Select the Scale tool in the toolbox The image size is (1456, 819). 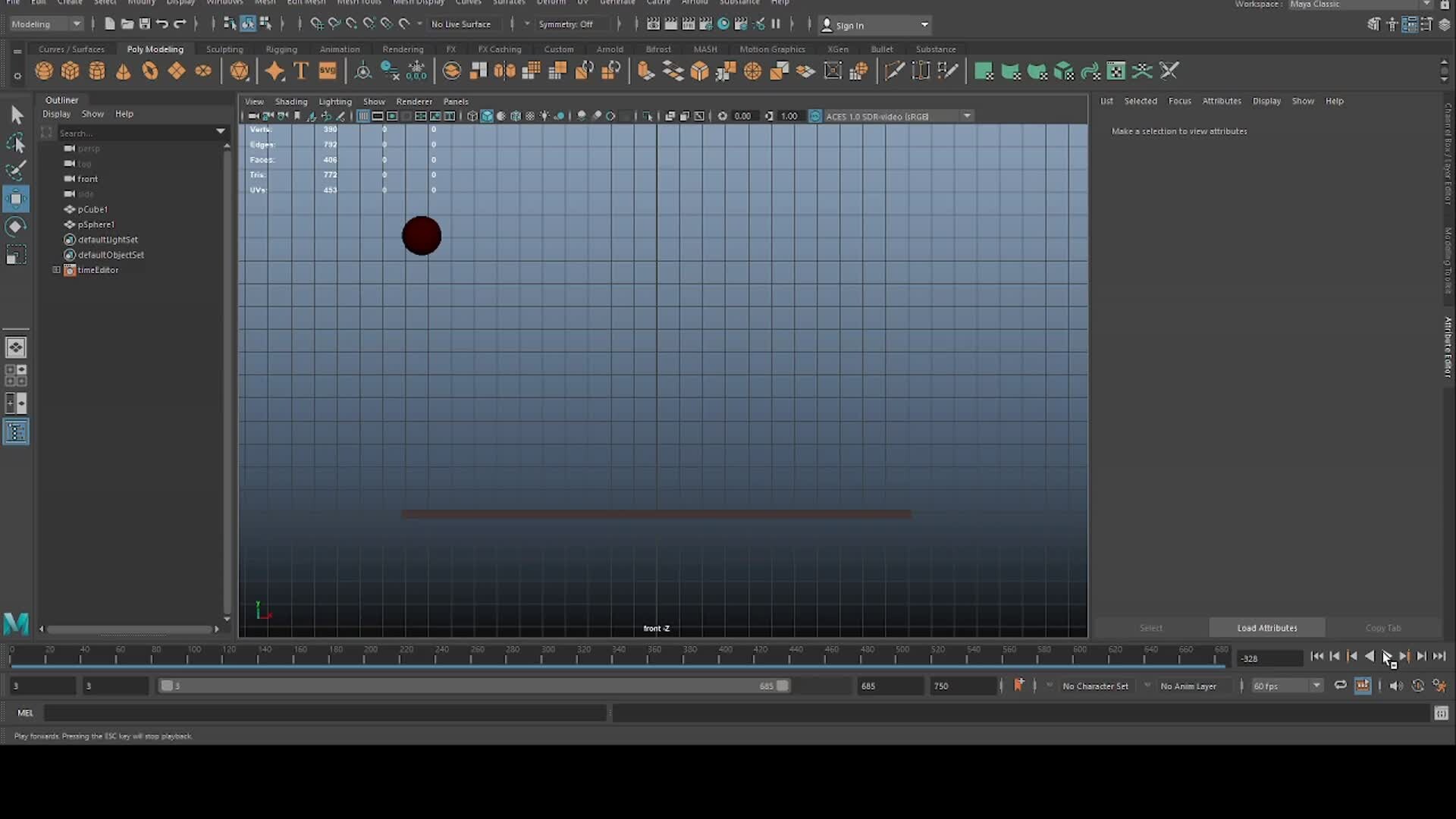pos(16,255)
